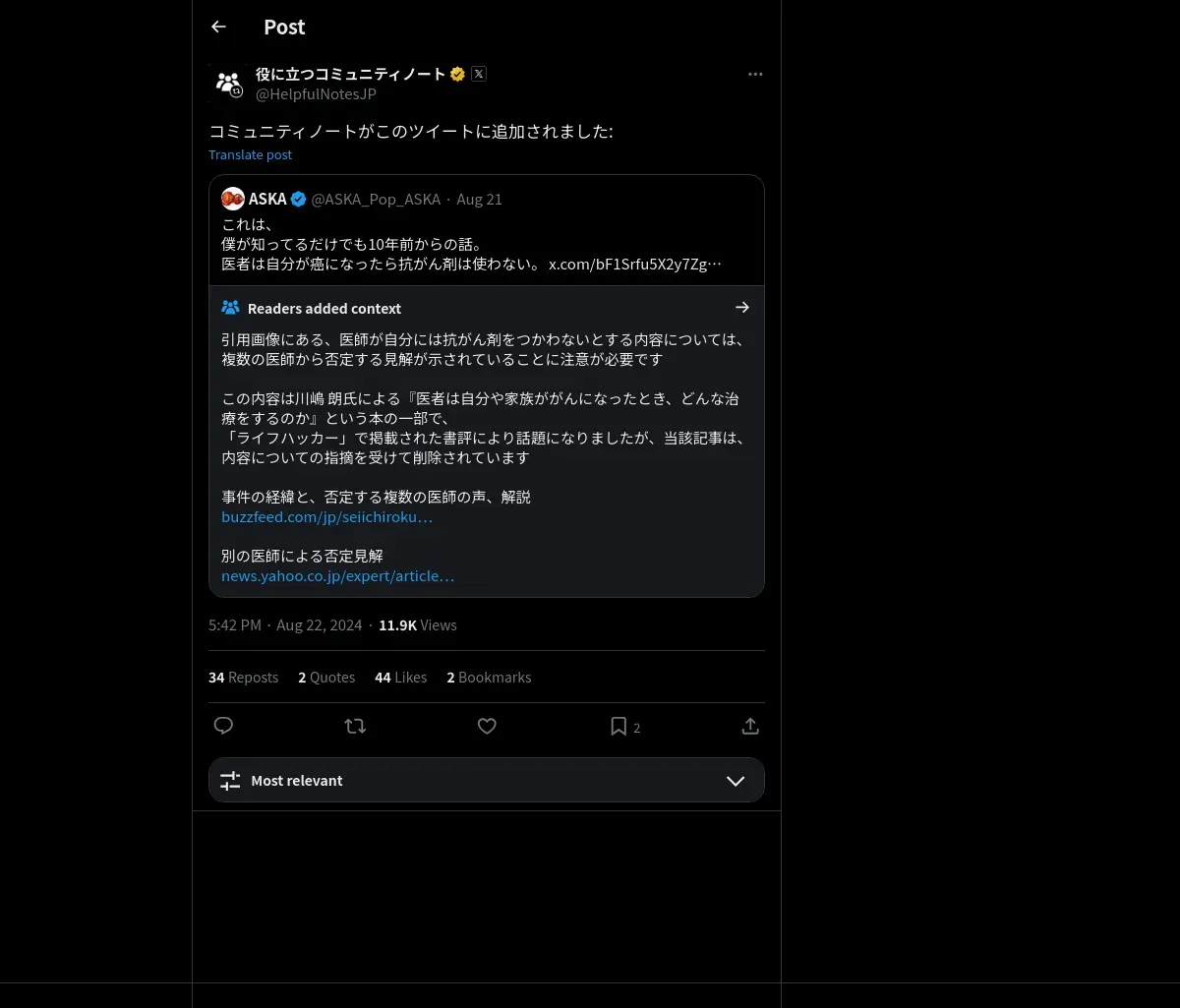The height and width of the screenshot is (1008, 1180).
Task: Click HelpfulNotesJP profile avatar
Action: (x=228, y=84)
